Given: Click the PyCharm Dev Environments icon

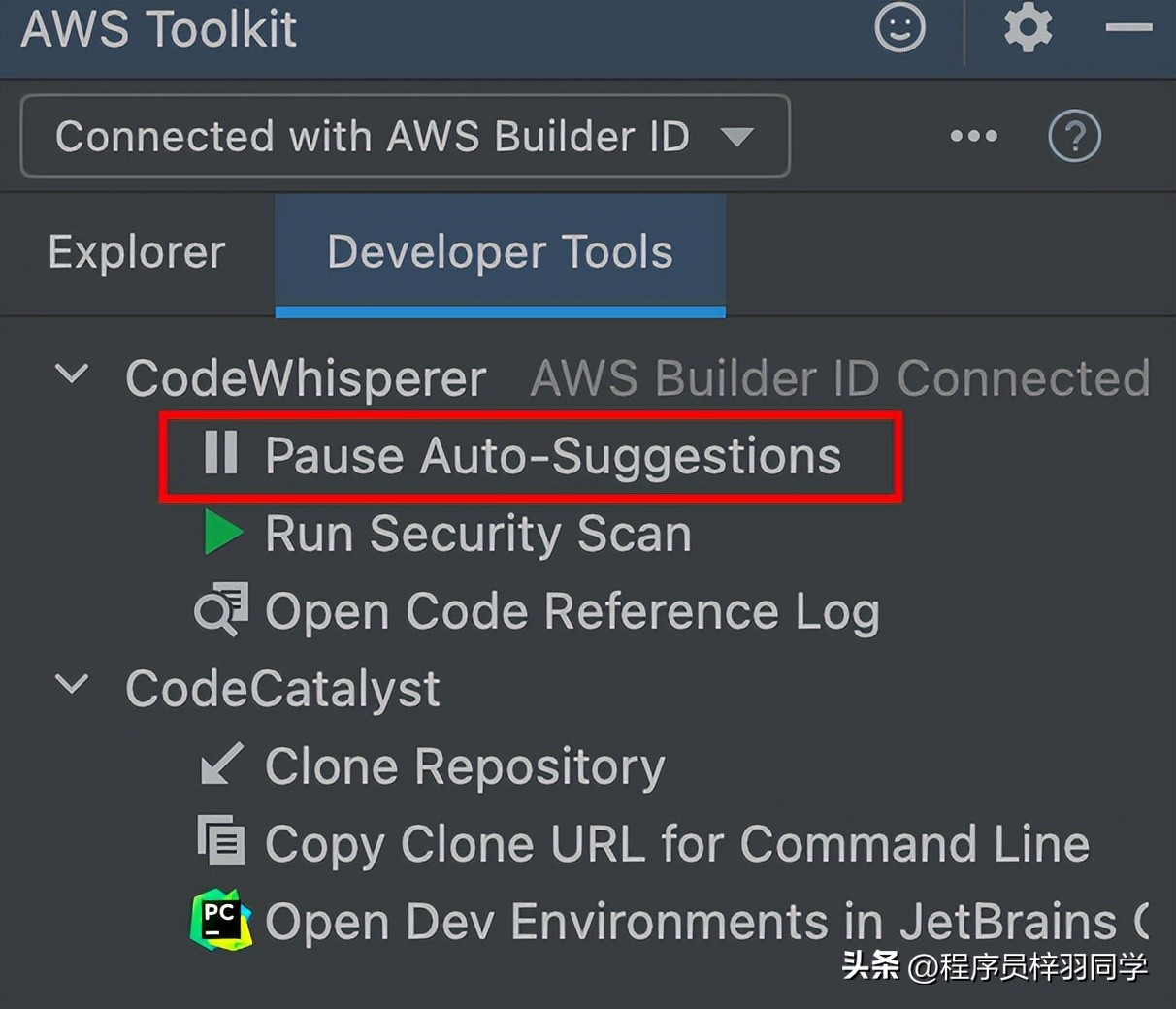Looking at the screenshot, I should (x=221, y=919).
